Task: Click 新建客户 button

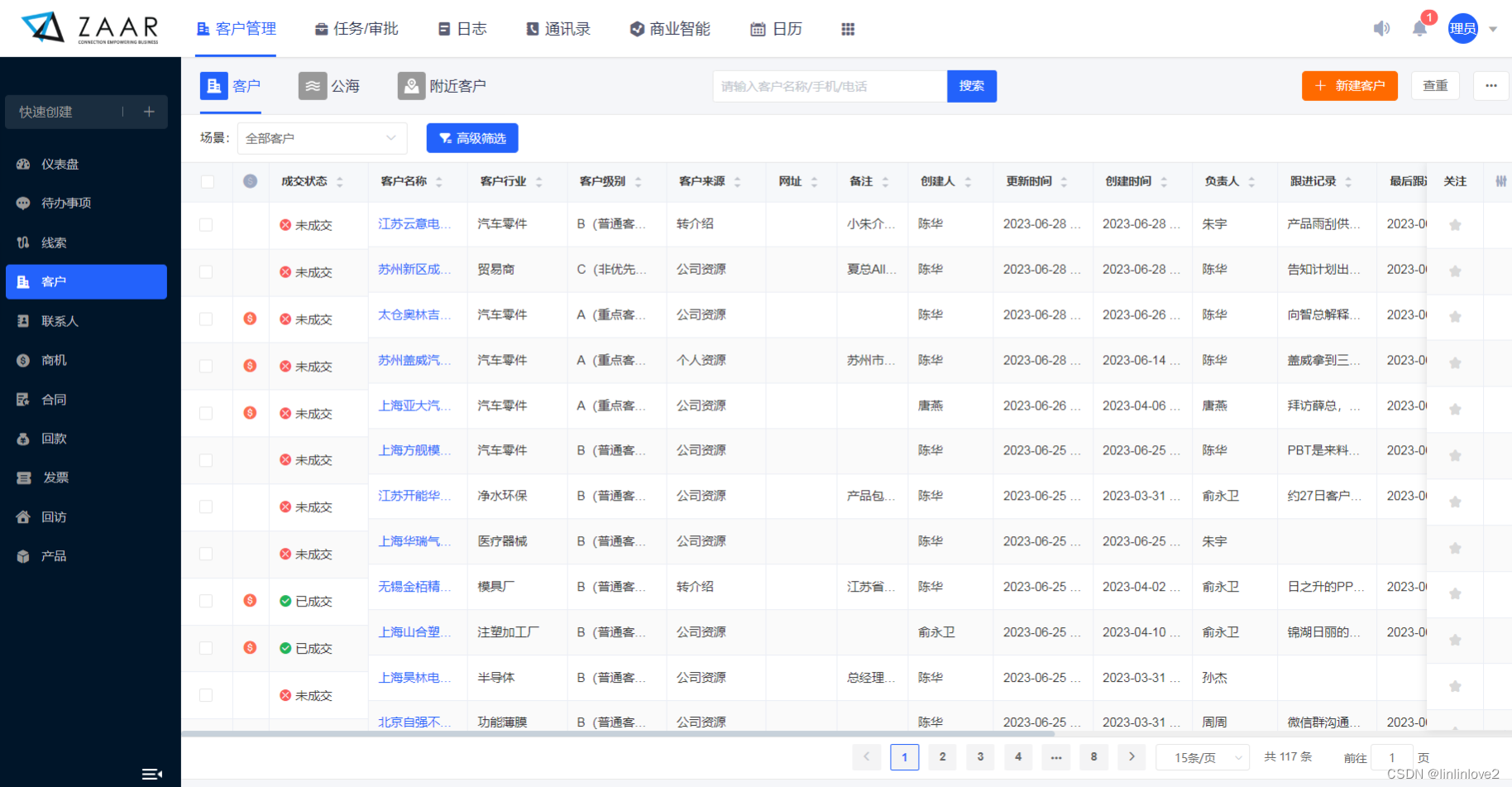Action: coord(1350,86)
